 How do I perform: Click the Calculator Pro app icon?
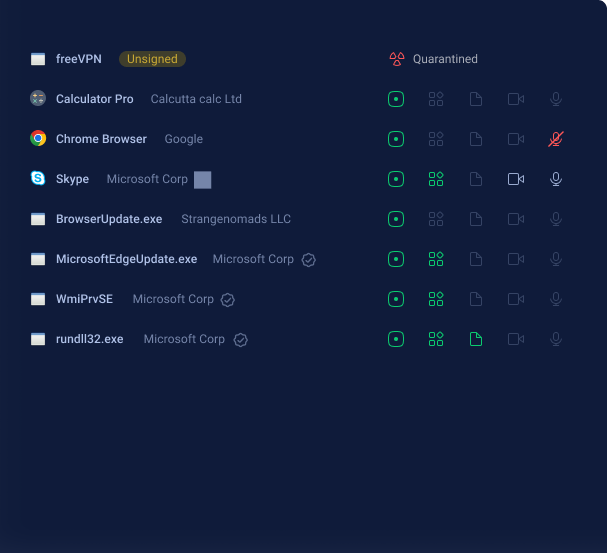pos(38,99)
